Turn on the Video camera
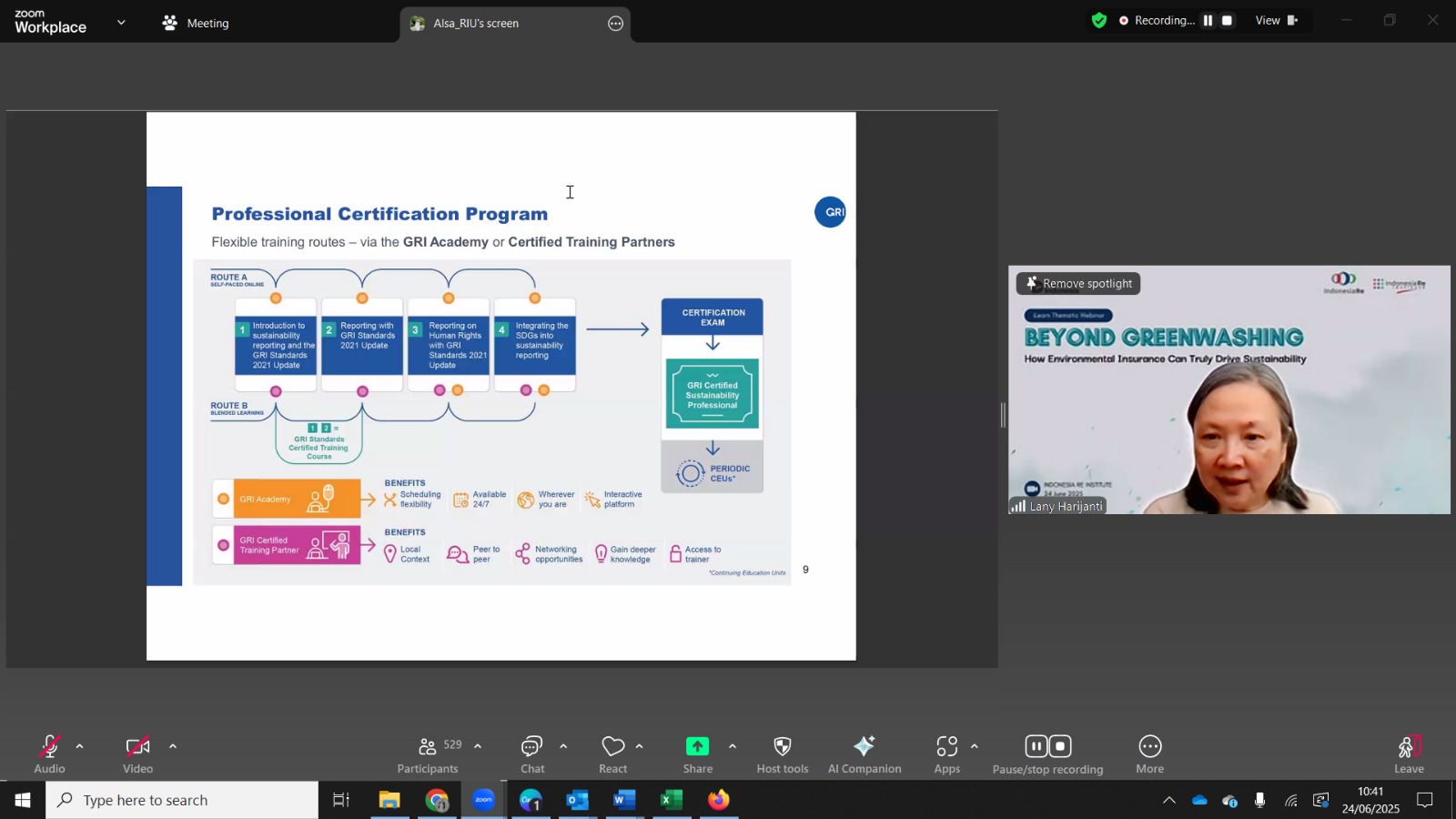1456x819 pixels. (x=138, y=754)
